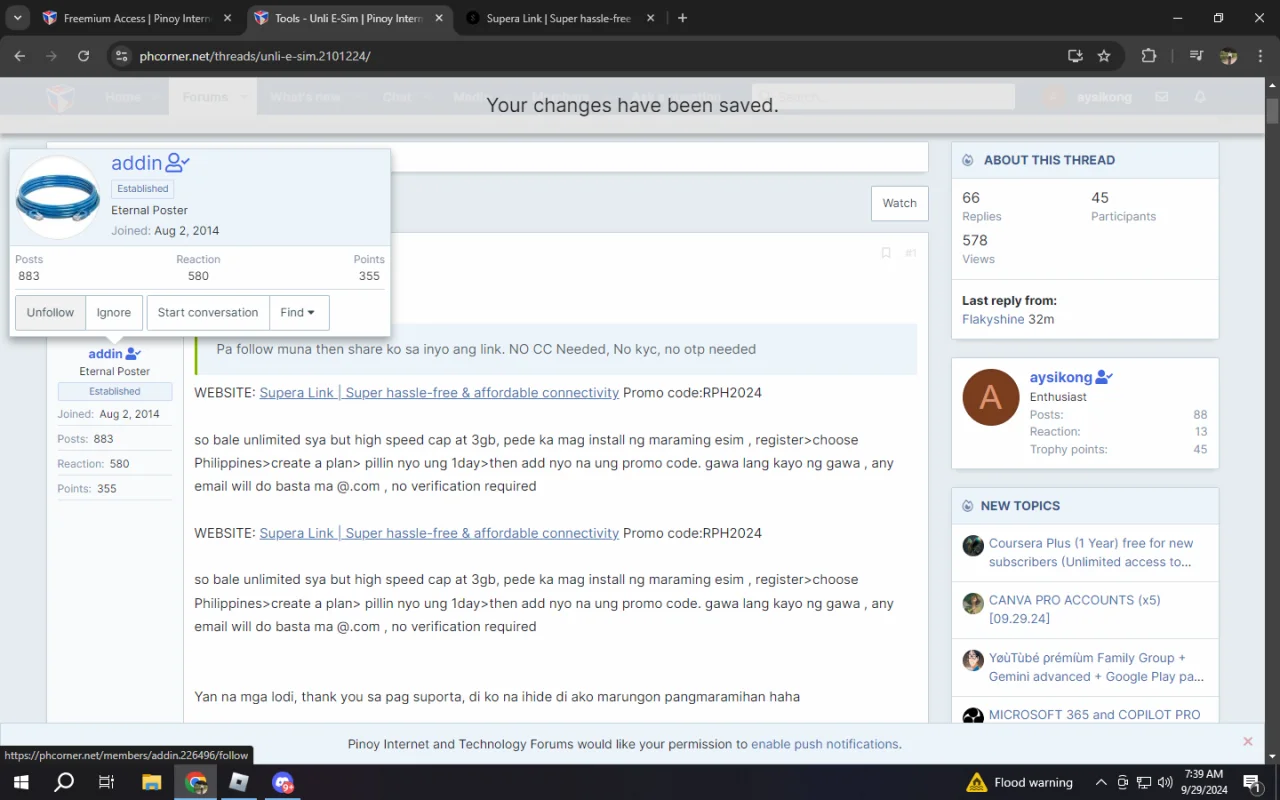
Task: Open addin's profile from hover card name
Action: click(137, 163)
